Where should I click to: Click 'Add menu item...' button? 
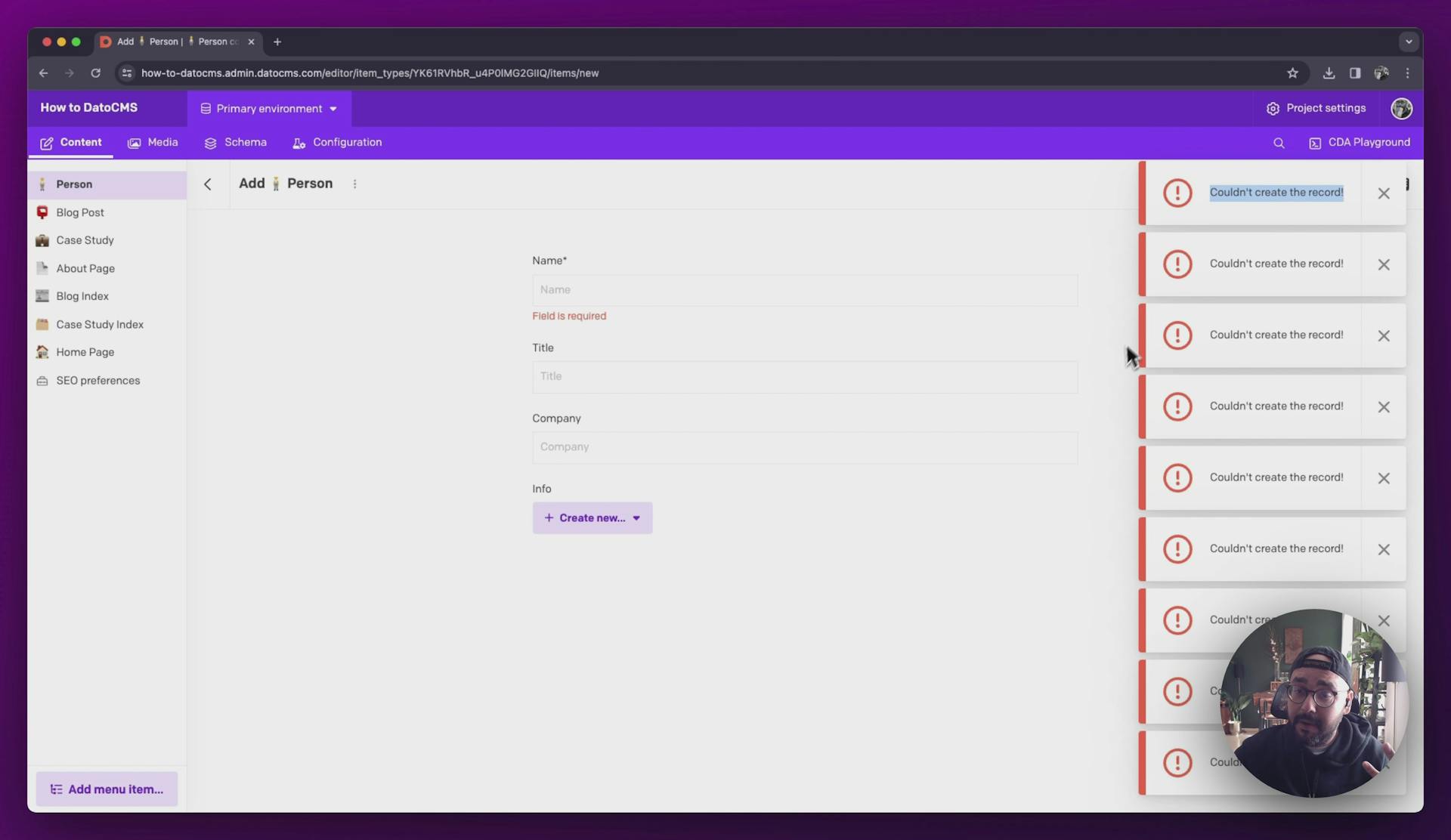point(107,790)
